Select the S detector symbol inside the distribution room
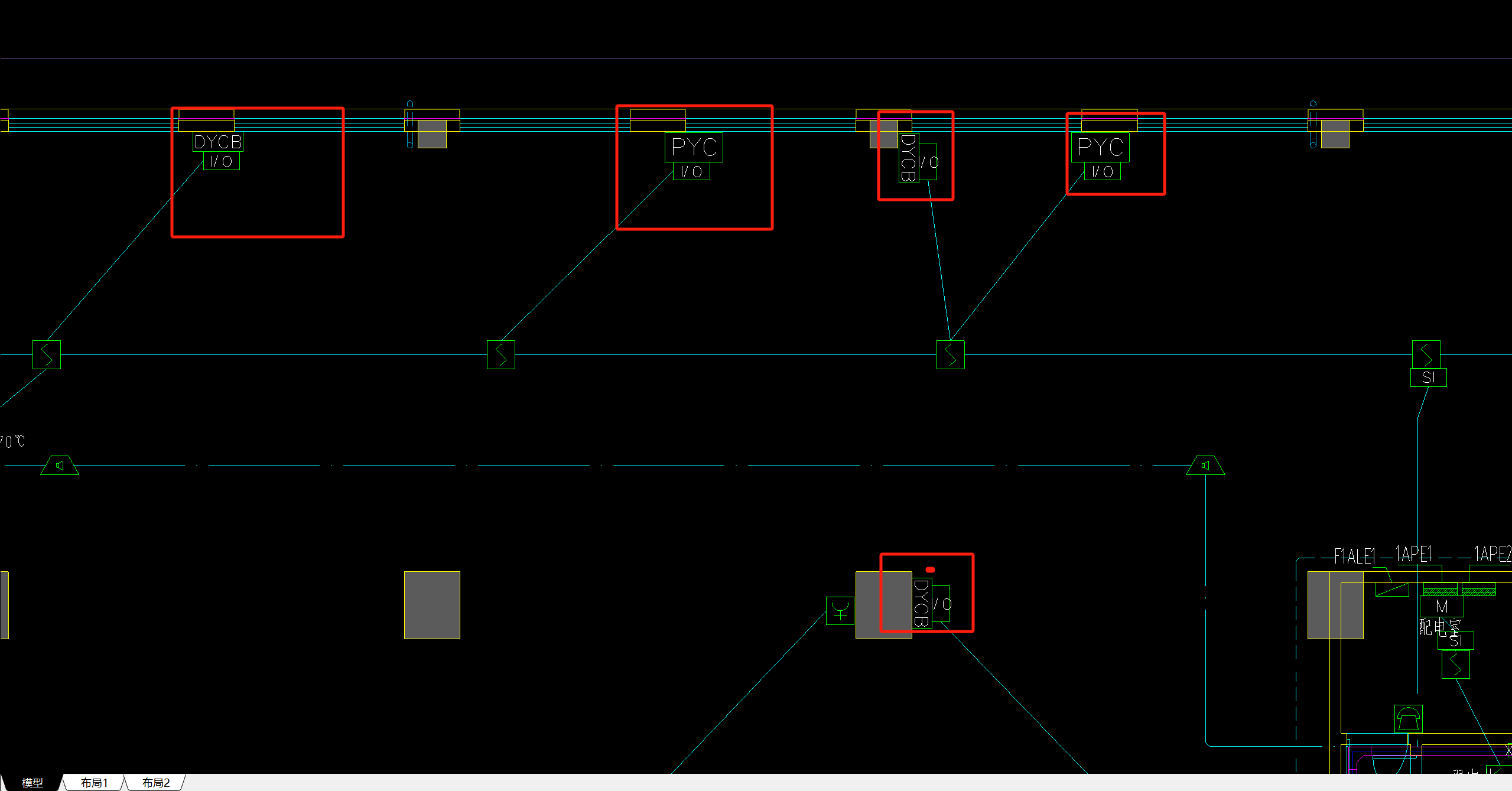The image size is (1512, 791). 1456,665
